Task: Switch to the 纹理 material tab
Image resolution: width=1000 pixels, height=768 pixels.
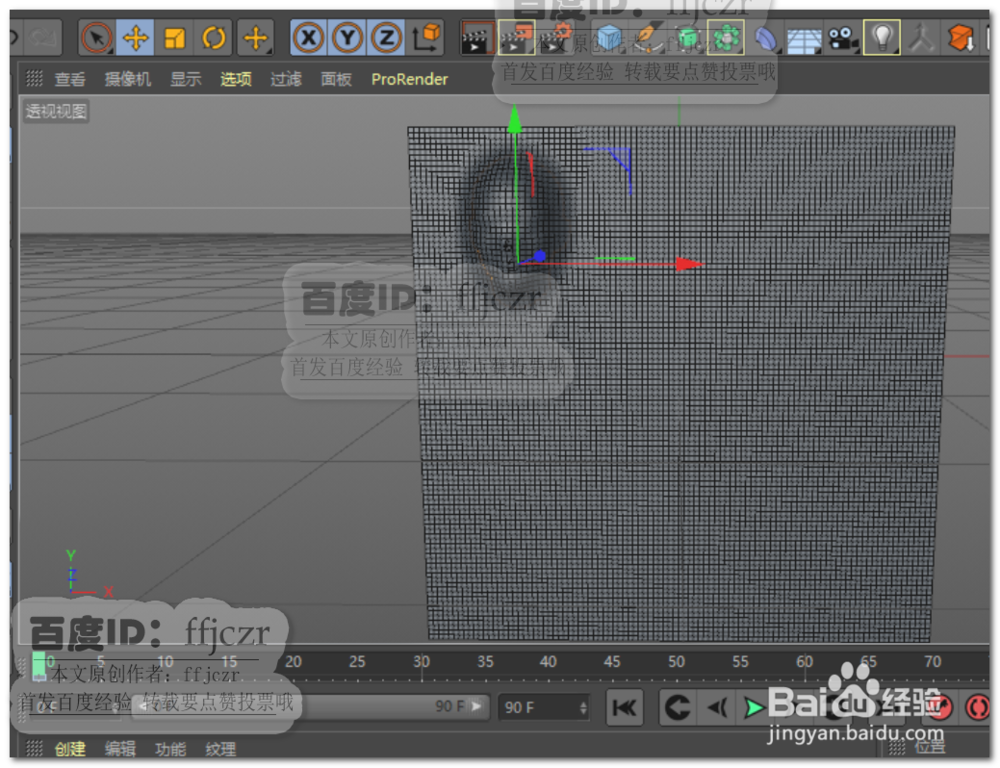Action: click(221, 749)
